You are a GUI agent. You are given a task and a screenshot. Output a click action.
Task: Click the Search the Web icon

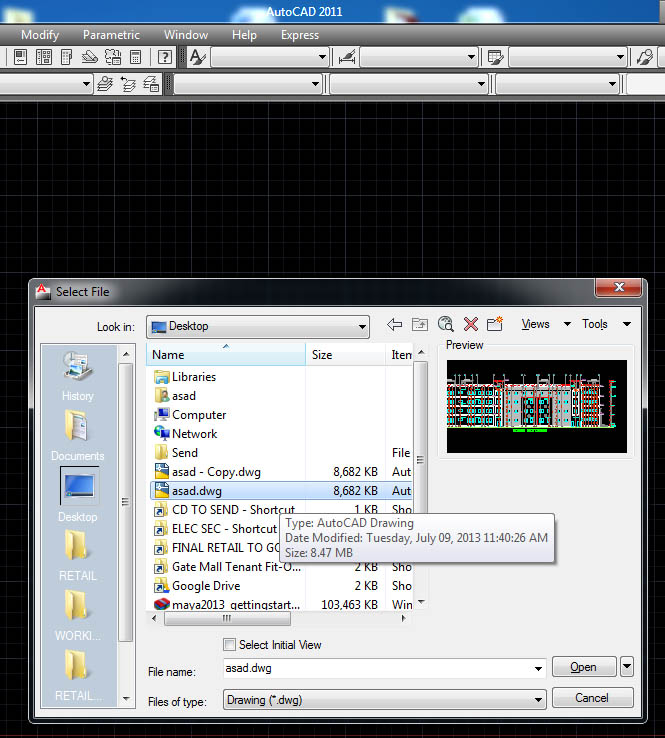point(445,324)
